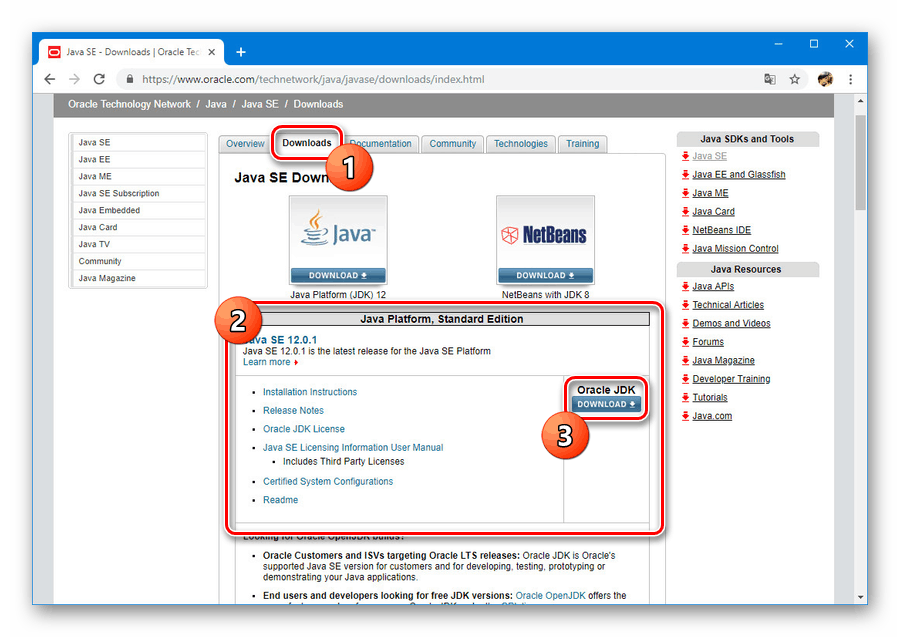Image resolution: width=900 pixels, height=637 pixels.
Task: Open the Technologies tab
Action: pos(521,143)
